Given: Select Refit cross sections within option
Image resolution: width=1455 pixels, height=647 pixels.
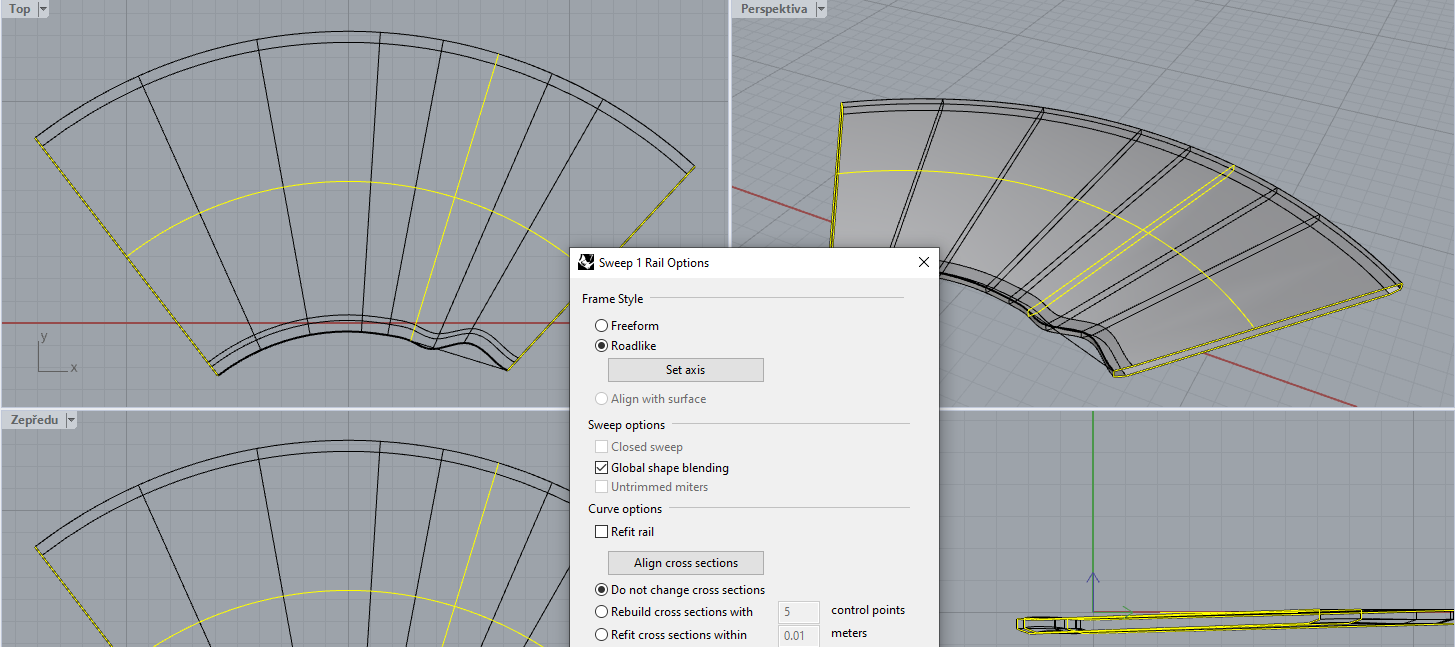Looking at the screenshot, I should pyautogui.click(x=601, y=635).
